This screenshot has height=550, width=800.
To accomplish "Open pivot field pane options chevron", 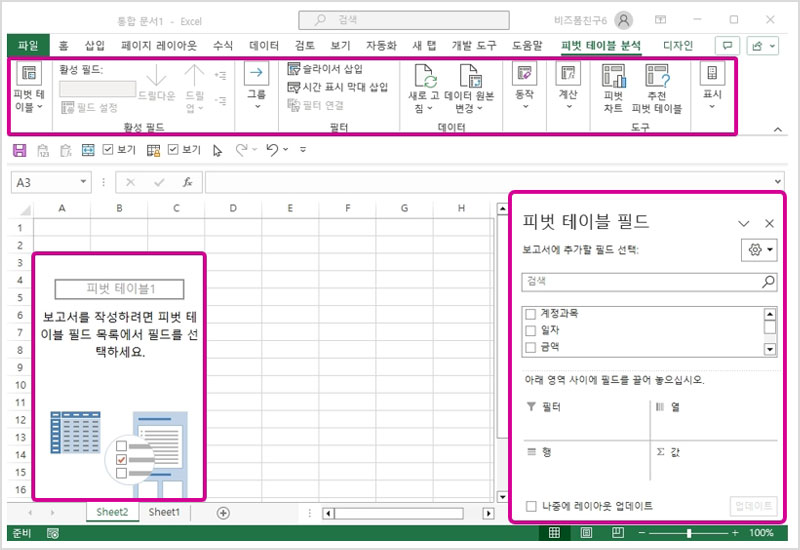I will click(744, 223).
